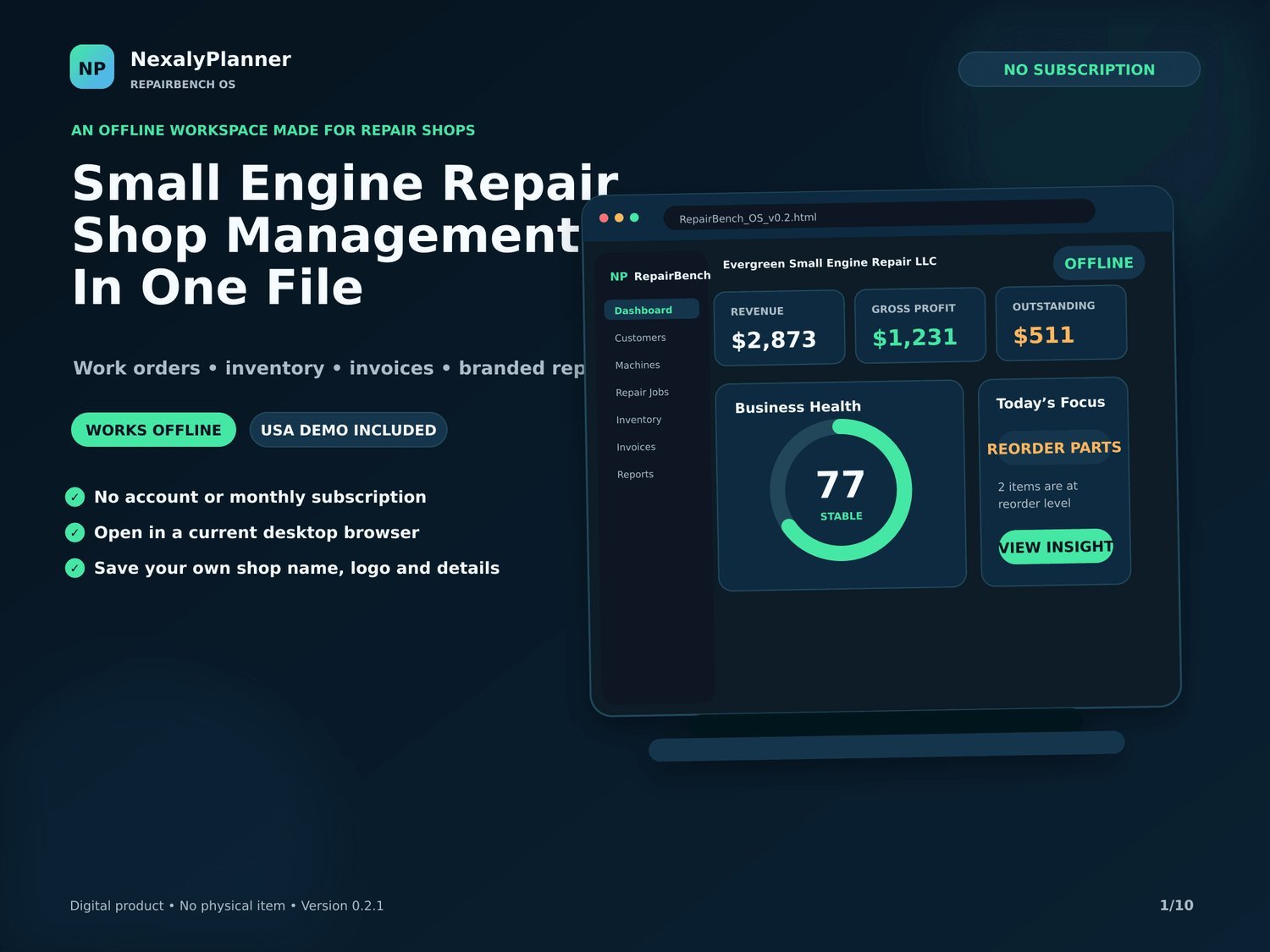Click the 1/10 page indicator
The height and width of the screenshot is (952, 1270).
click(1176, 905)
